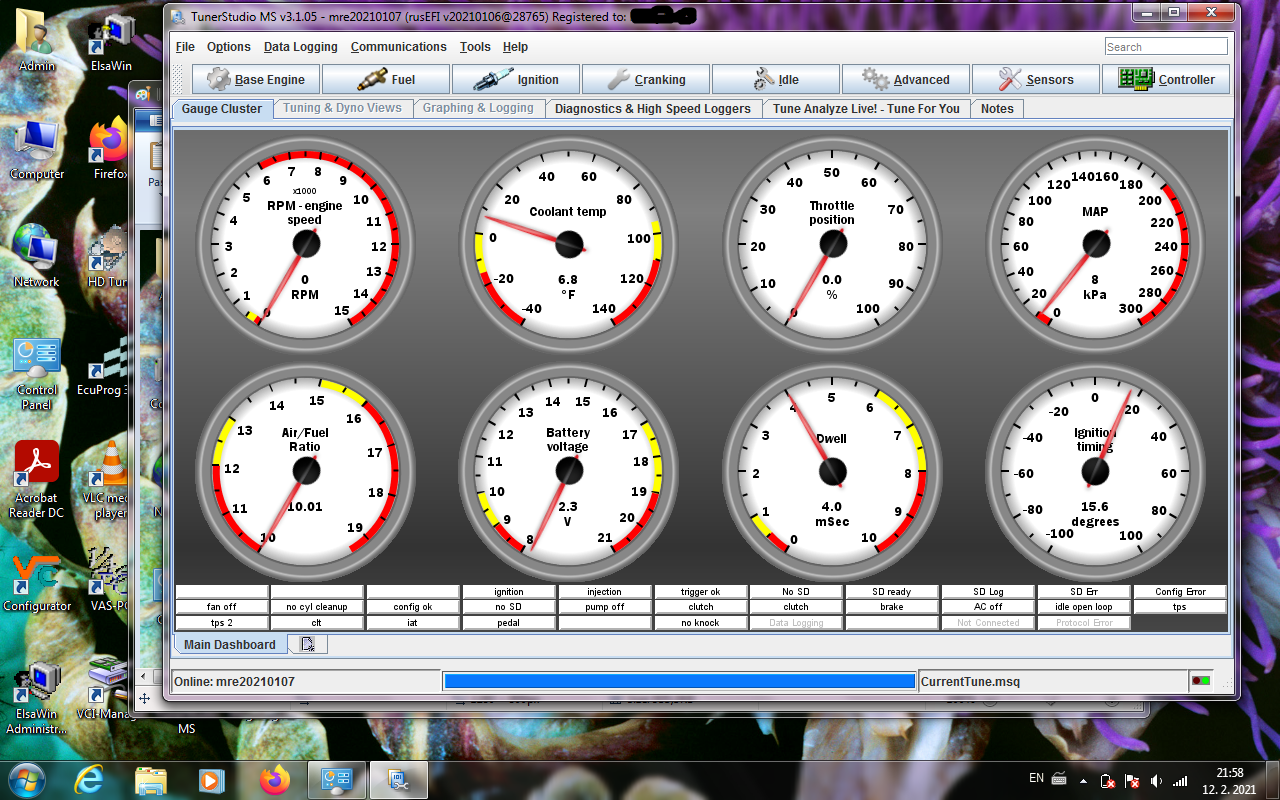Open the Help menu
Screen dimensions: 1280x800
click(515, 47)
